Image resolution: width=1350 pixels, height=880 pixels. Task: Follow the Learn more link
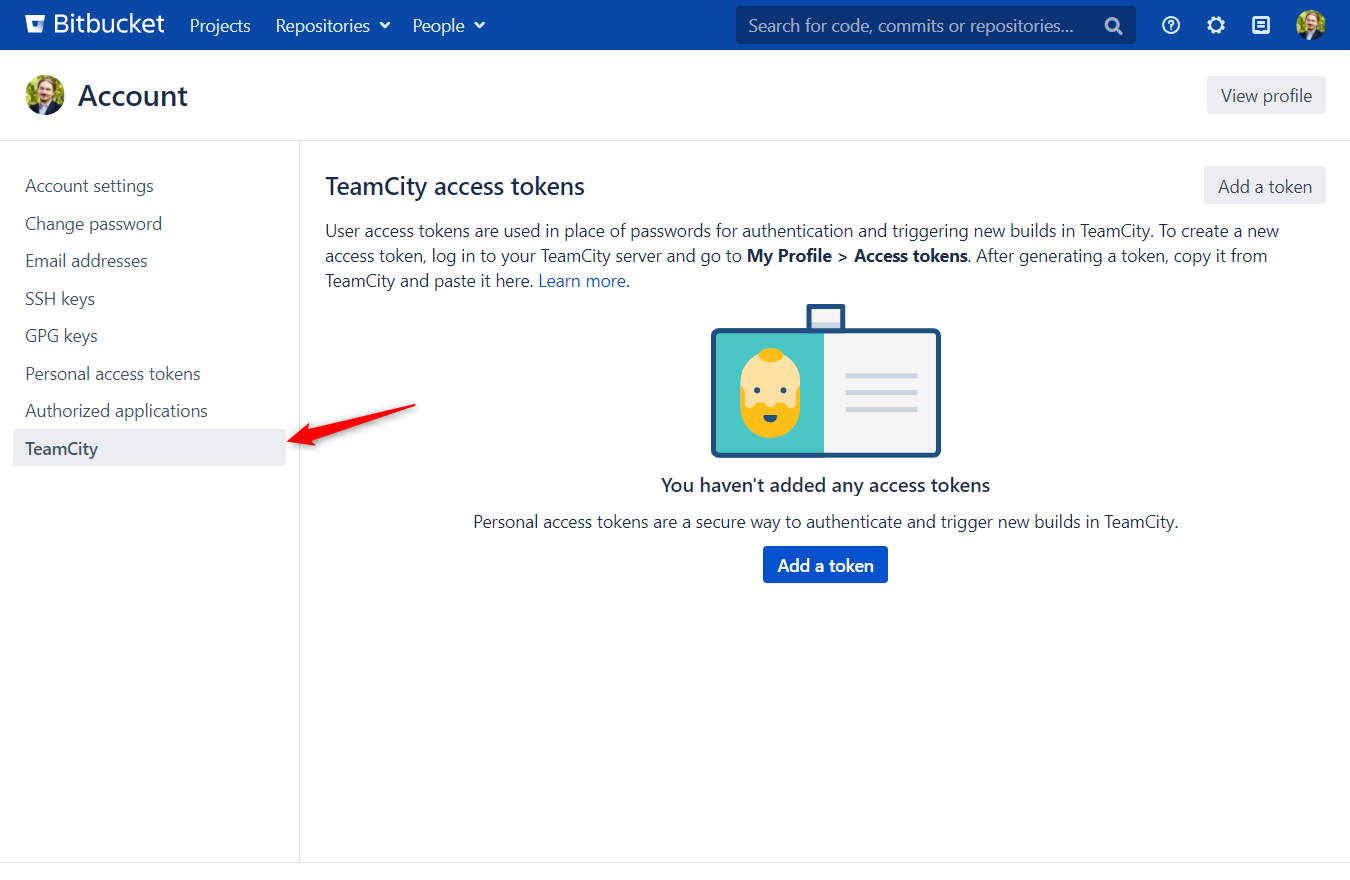(x=582, y=281)
